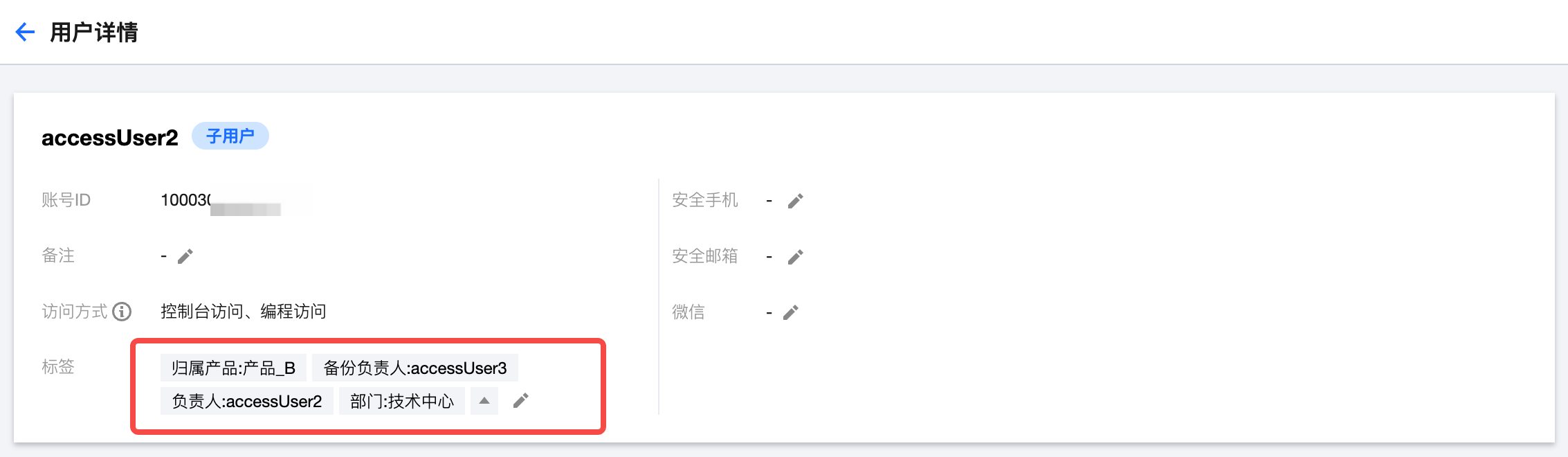Click the 负责人:accessUser2 tag
The height and width of the screenshot is (457, 1568).
tap(246, 402)
